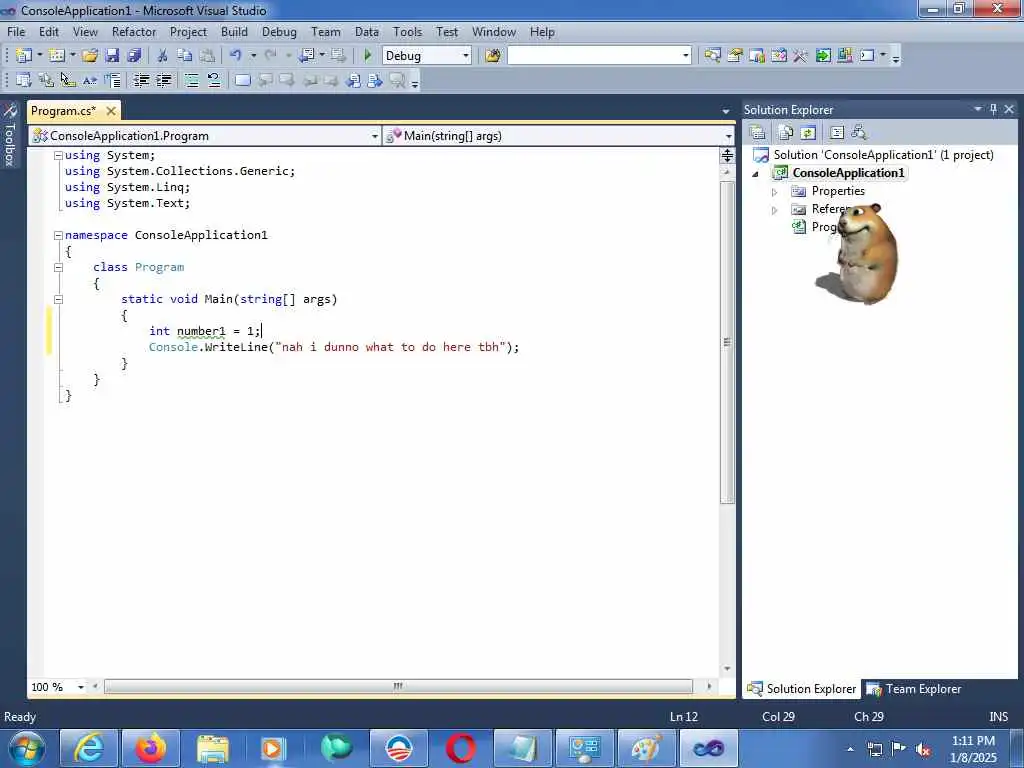Click the View Code icon in Solution Explorer
The height and width of the screenshot is (768, 1024).
point(837,133)
